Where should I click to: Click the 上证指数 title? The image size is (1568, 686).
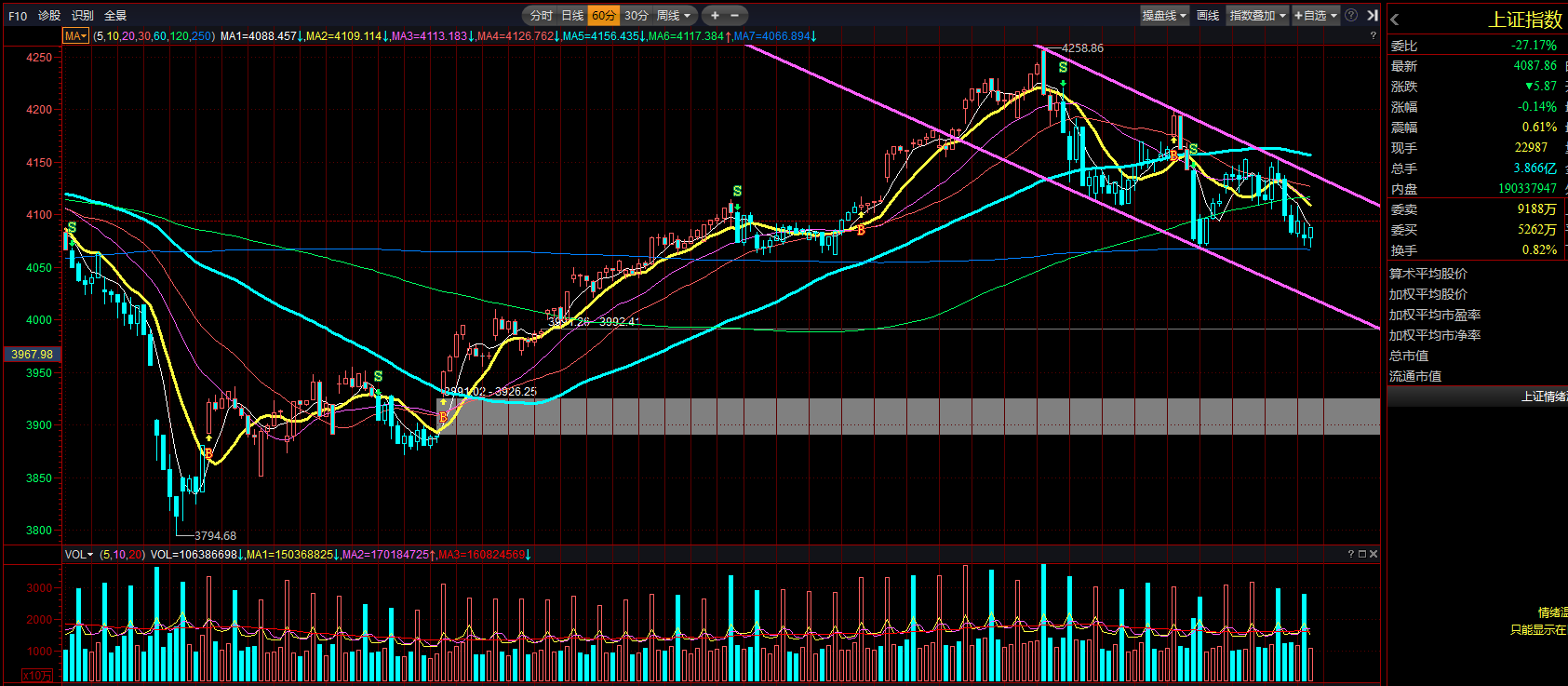(1525, 20)
